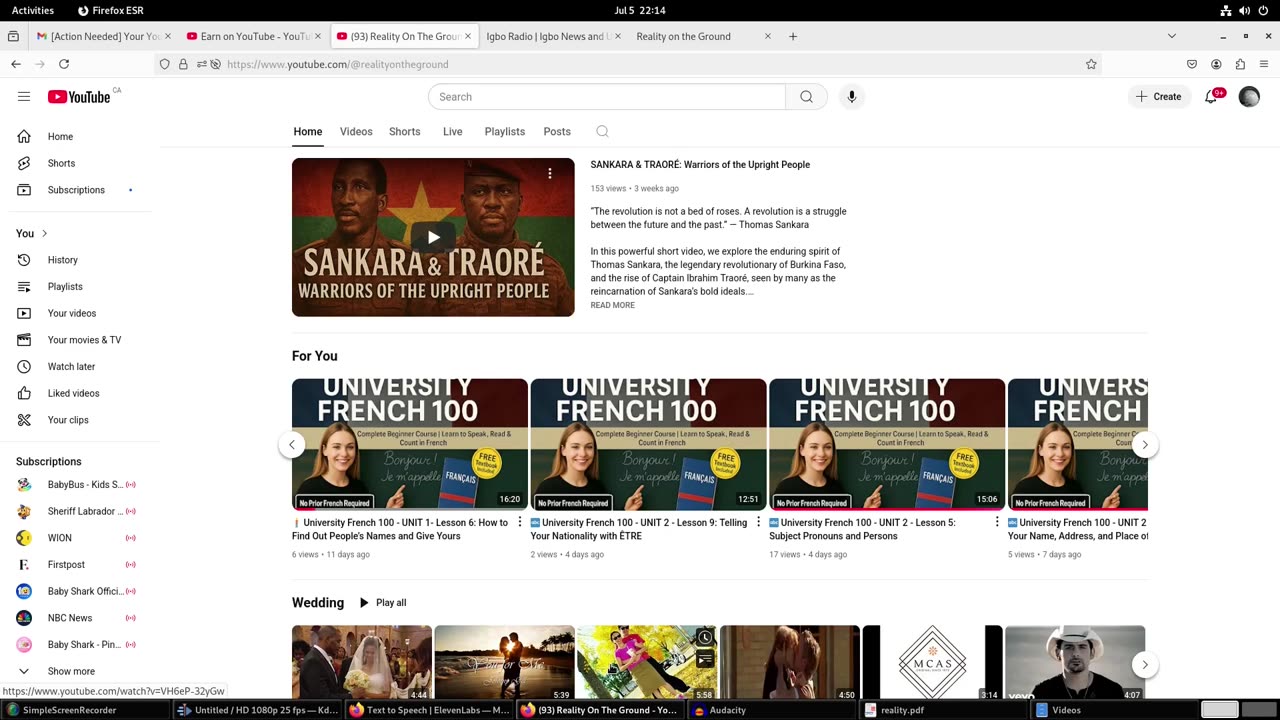Screen dimensions: 1280x720
Task: Close the Reality on the Ground tab
Action: point(768,36)
